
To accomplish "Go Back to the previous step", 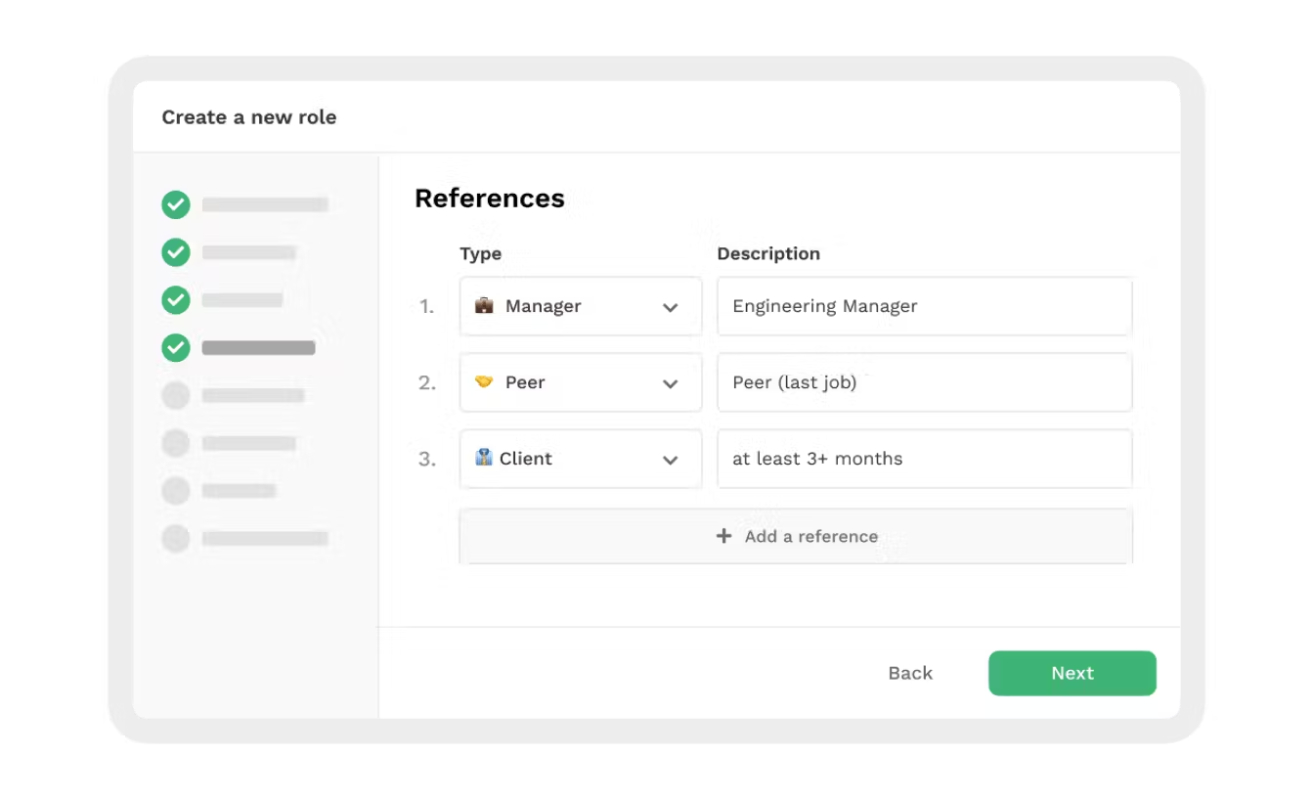I will point(910,673).
